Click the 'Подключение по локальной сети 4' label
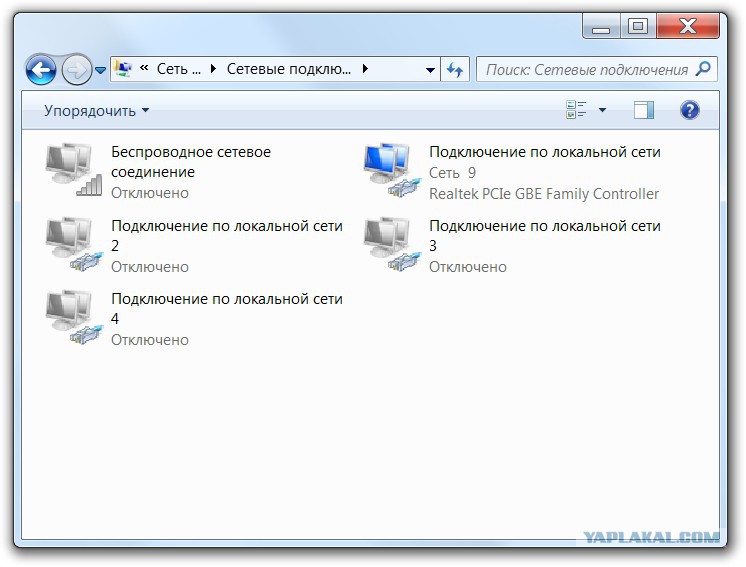The height and width of the screenshot is (567, 746). pos(227,309)
